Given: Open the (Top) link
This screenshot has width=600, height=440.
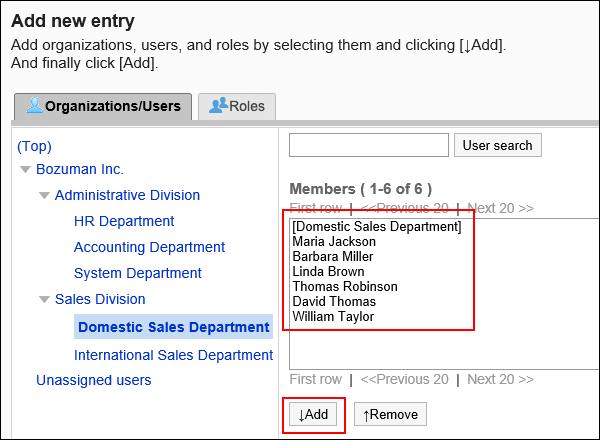Looking at the screenshot, I should tap(34, 145).
